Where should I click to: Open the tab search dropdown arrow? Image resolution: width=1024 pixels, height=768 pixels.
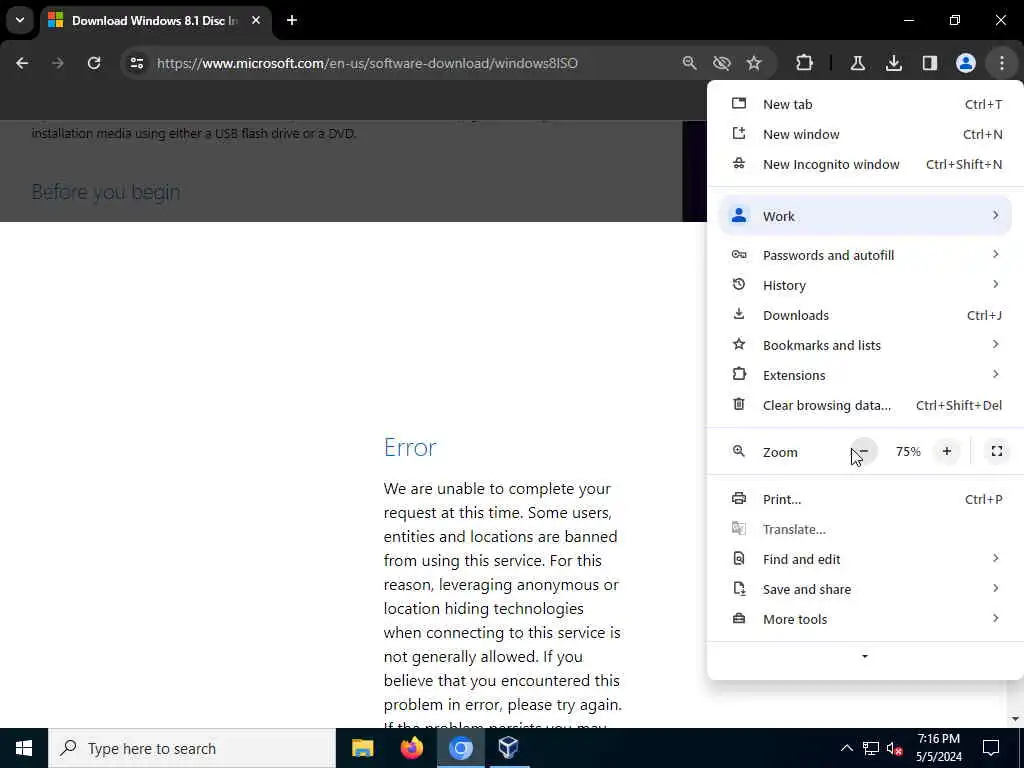point(20,20)
